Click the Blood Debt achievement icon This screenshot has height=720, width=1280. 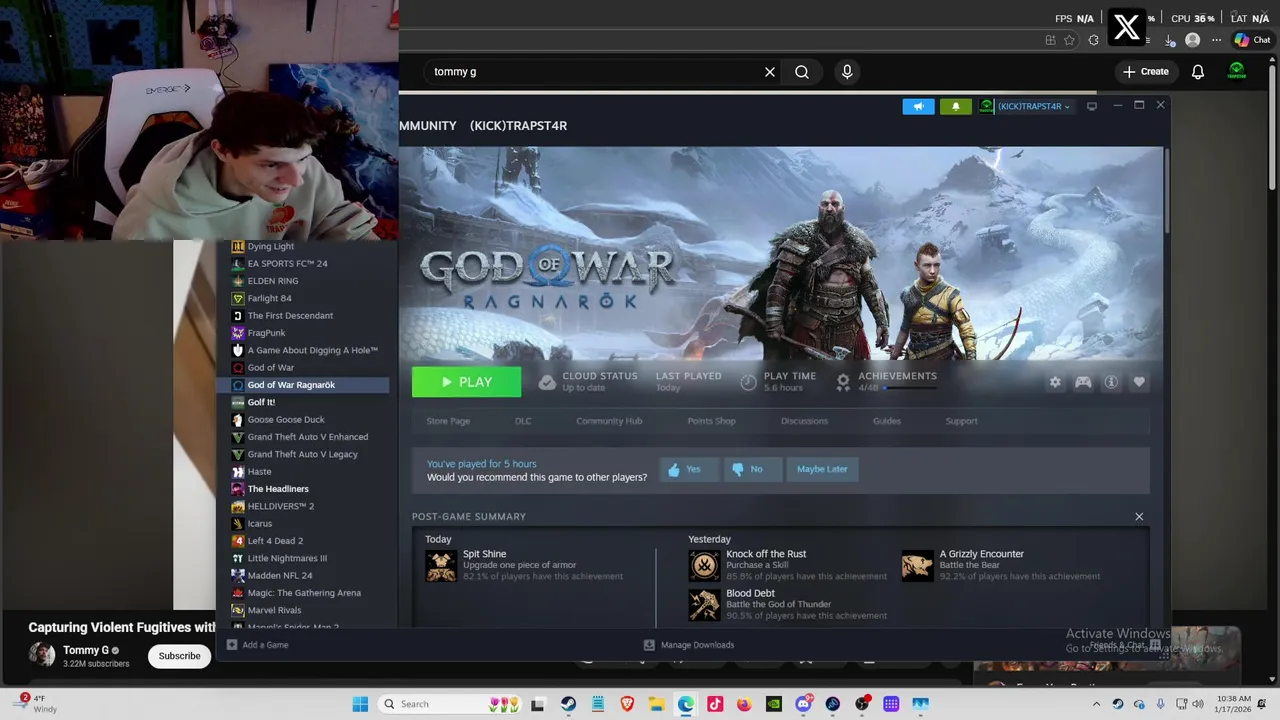pos(704,604)
